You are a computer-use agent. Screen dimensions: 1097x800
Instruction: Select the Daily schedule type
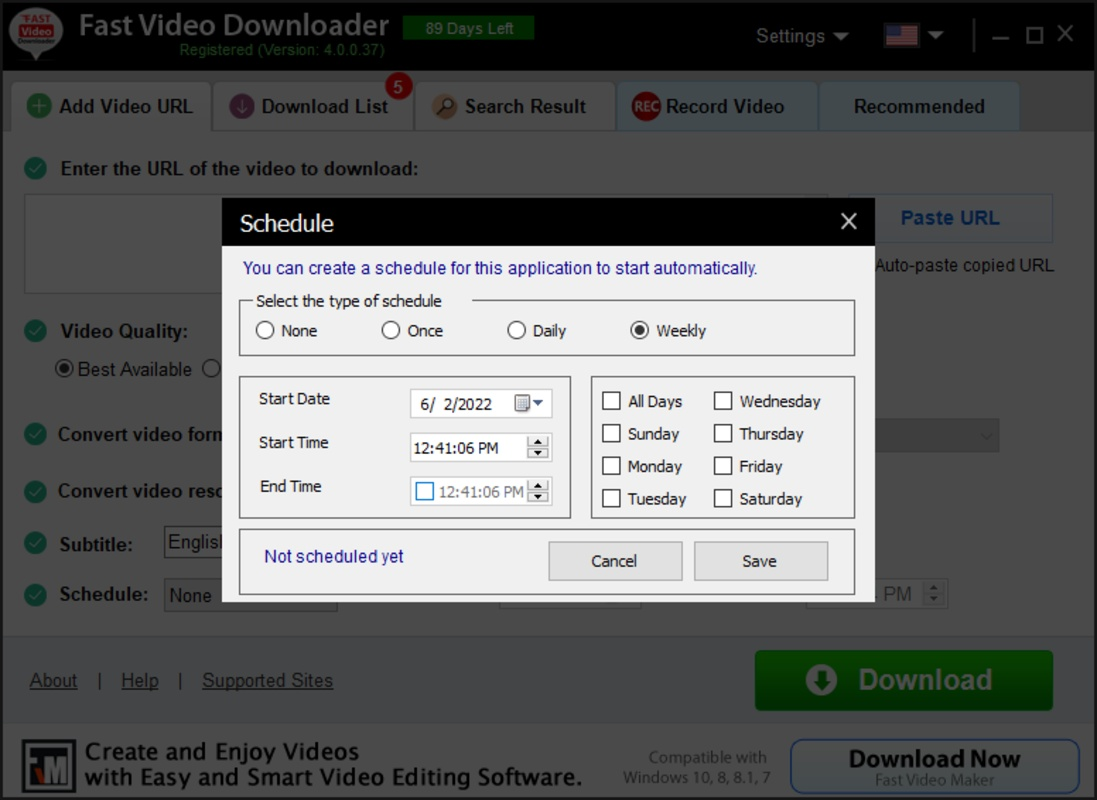tap(516, 330)
